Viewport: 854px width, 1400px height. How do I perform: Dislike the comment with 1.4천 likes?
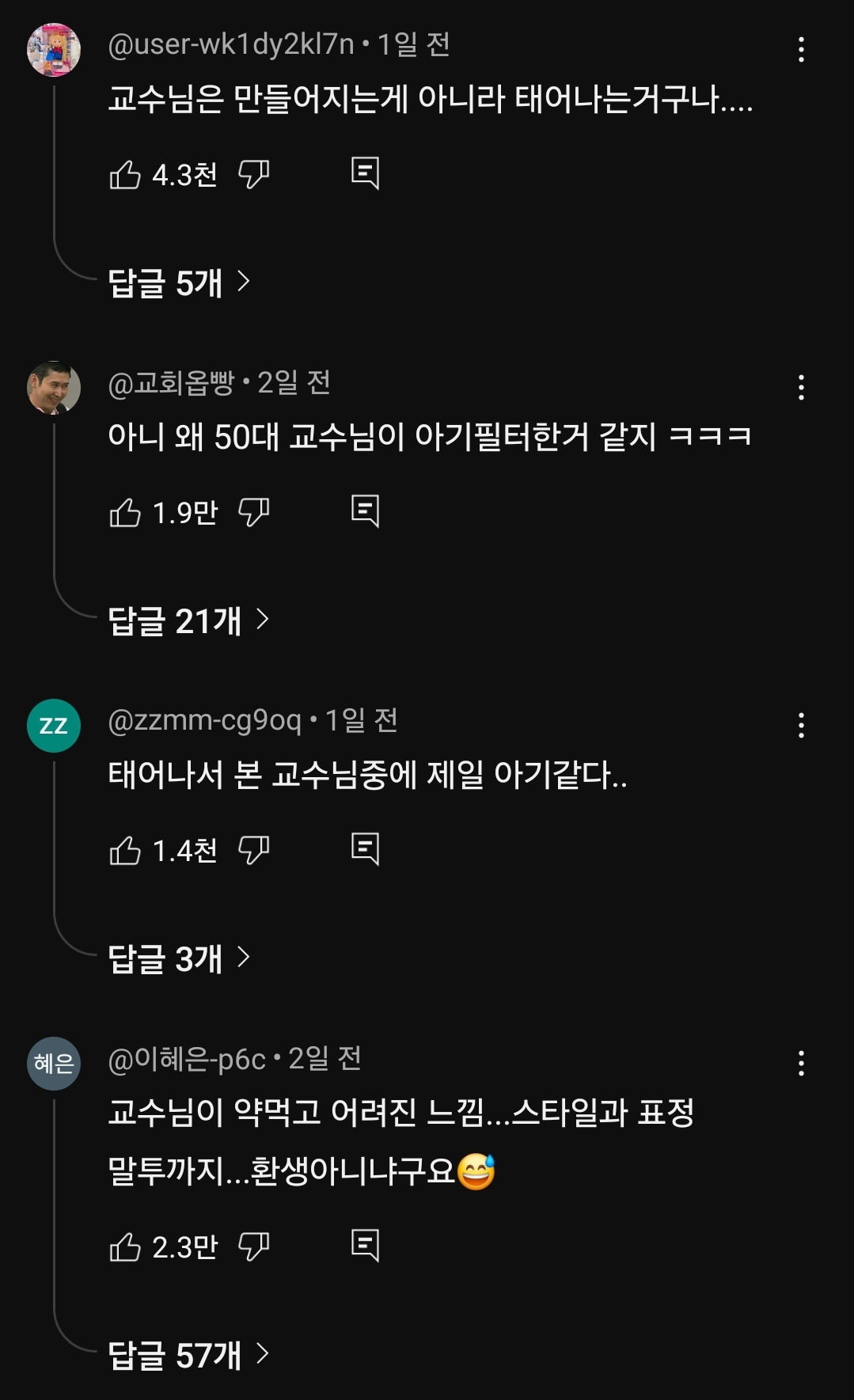254,850
